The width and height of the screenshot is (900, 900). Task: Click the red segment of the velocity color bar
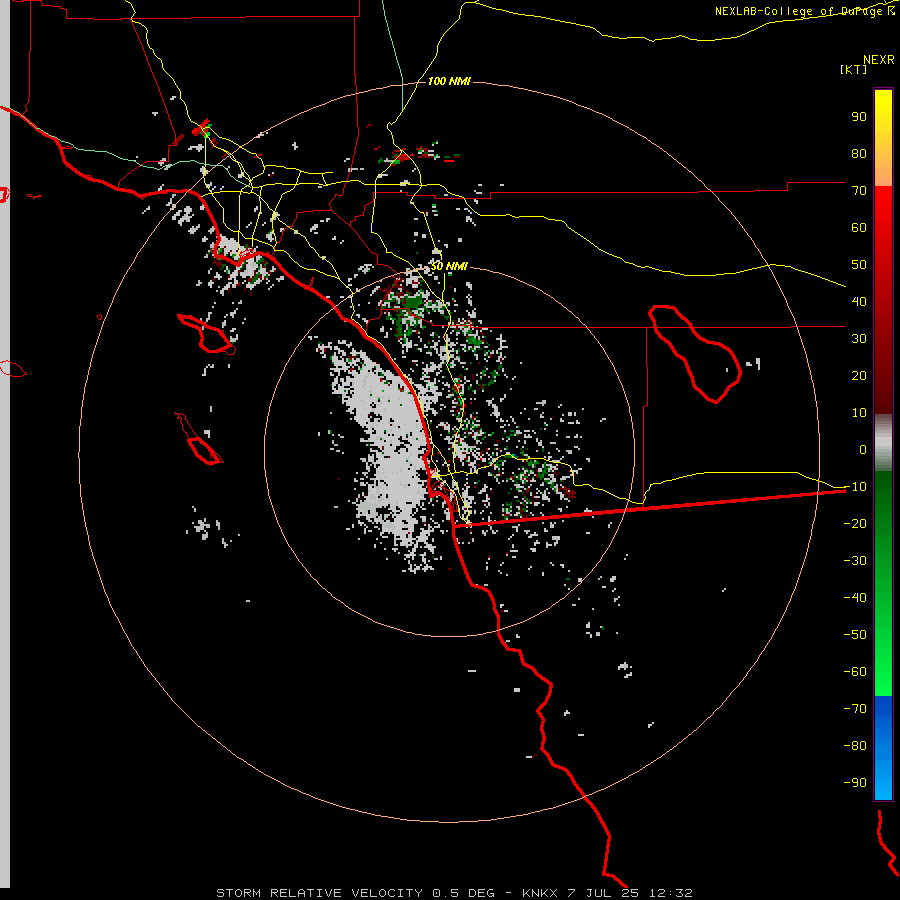click(883, 300)
